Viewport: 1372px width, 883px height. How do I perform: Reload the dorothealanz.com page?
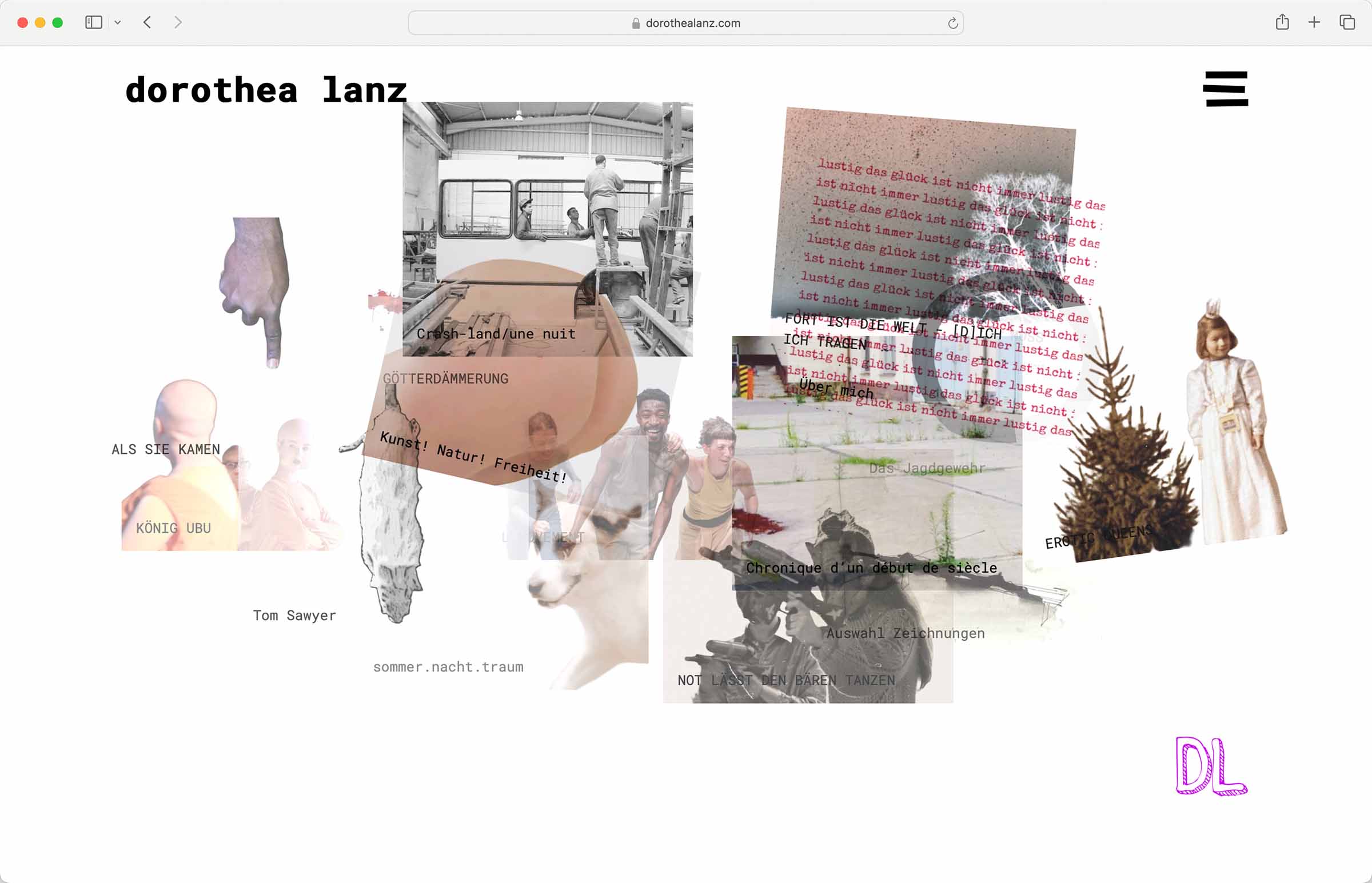pos(952,23)
